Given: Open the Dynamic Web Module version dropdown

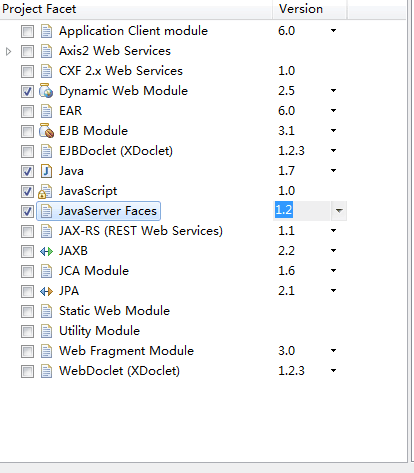Looking at the screenshot, I should click(333, 91).
